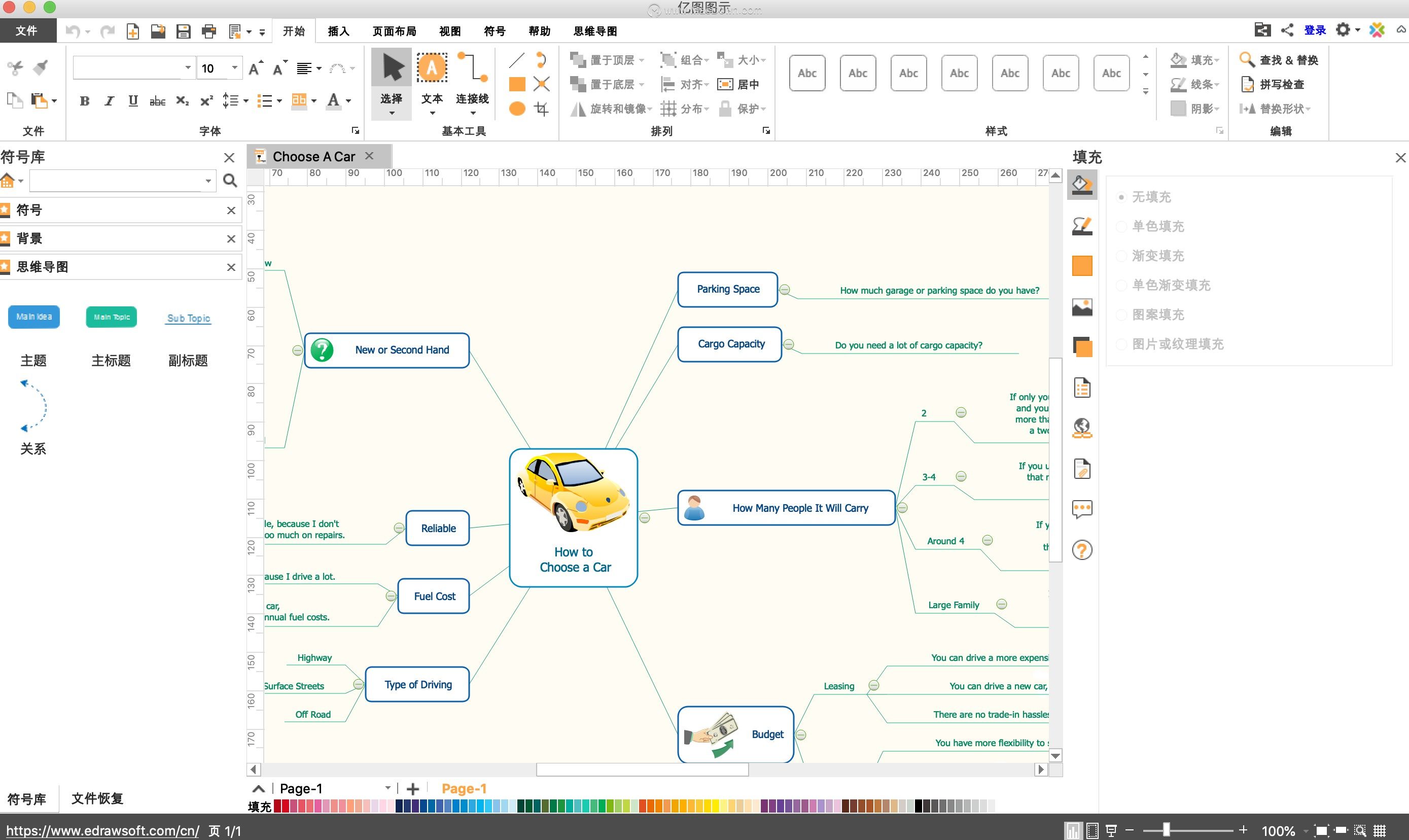Select the 无填充 radio option
This screenshot has width=1409, height=840.
pos(1121,197)
